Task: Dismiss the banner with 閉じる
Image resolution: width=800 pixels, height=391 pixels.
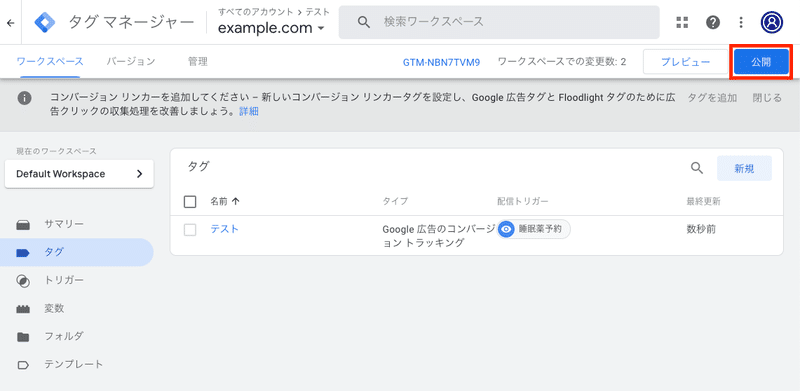Action: pos(767,97)
